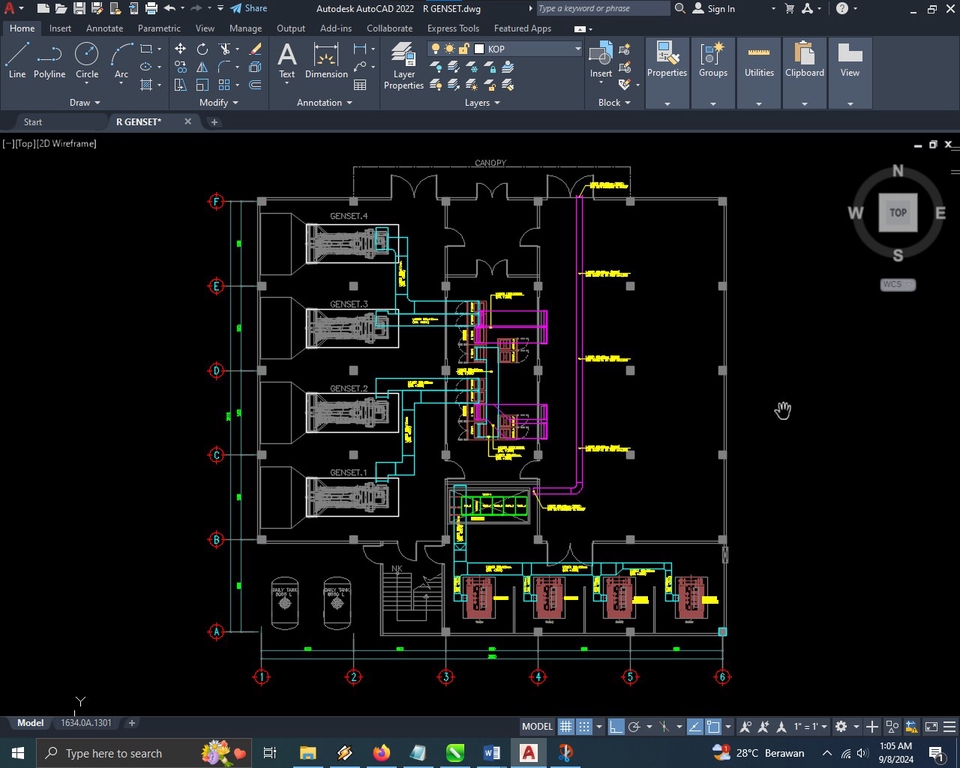Image resolution: width=960 pixels, height=768 pixels.
Task: Click the Table tool icon
Action: pos(360,85)
